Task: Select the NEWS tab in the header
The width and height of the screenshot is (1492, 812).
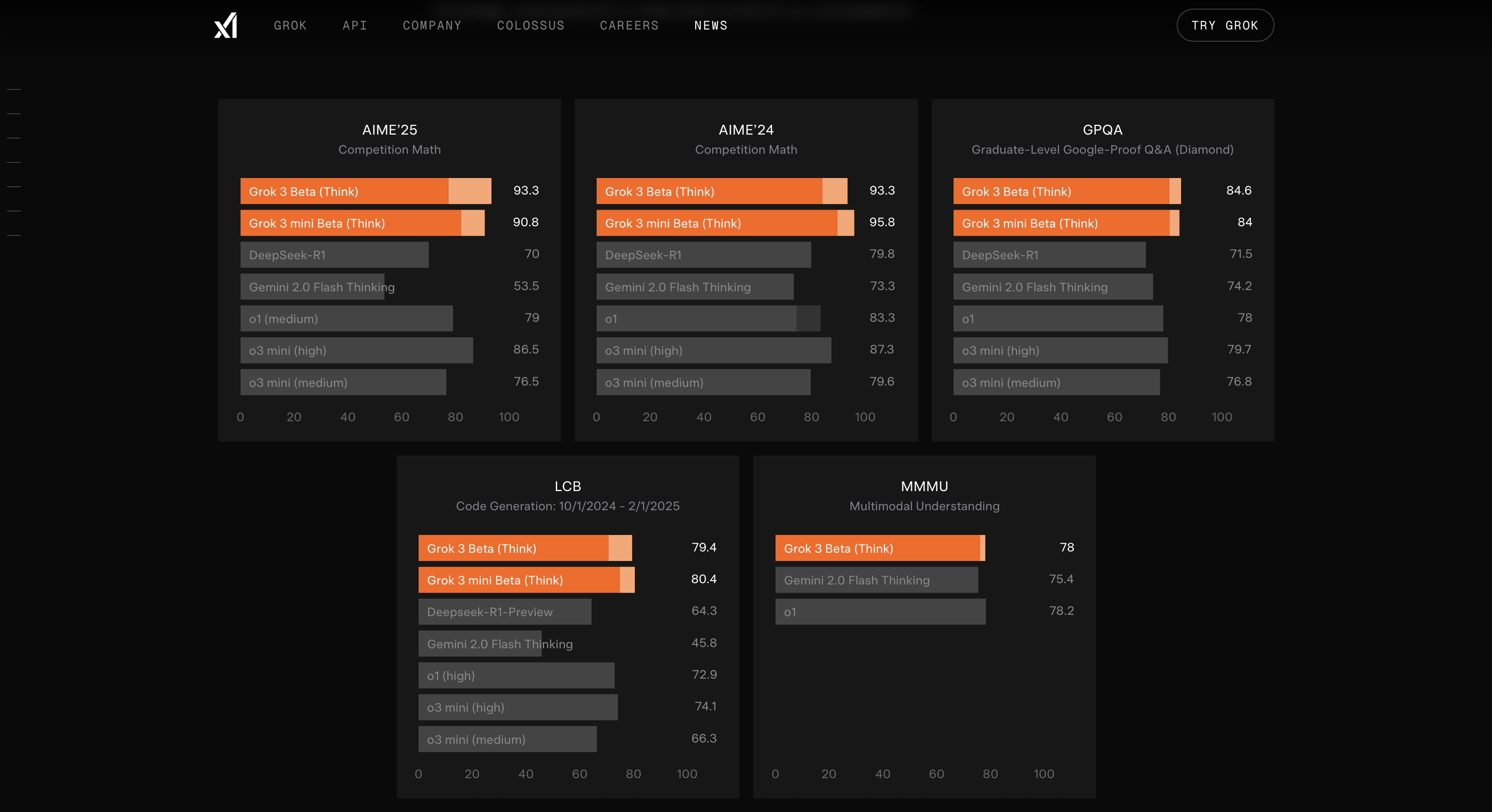Action: tap(711, 25)
